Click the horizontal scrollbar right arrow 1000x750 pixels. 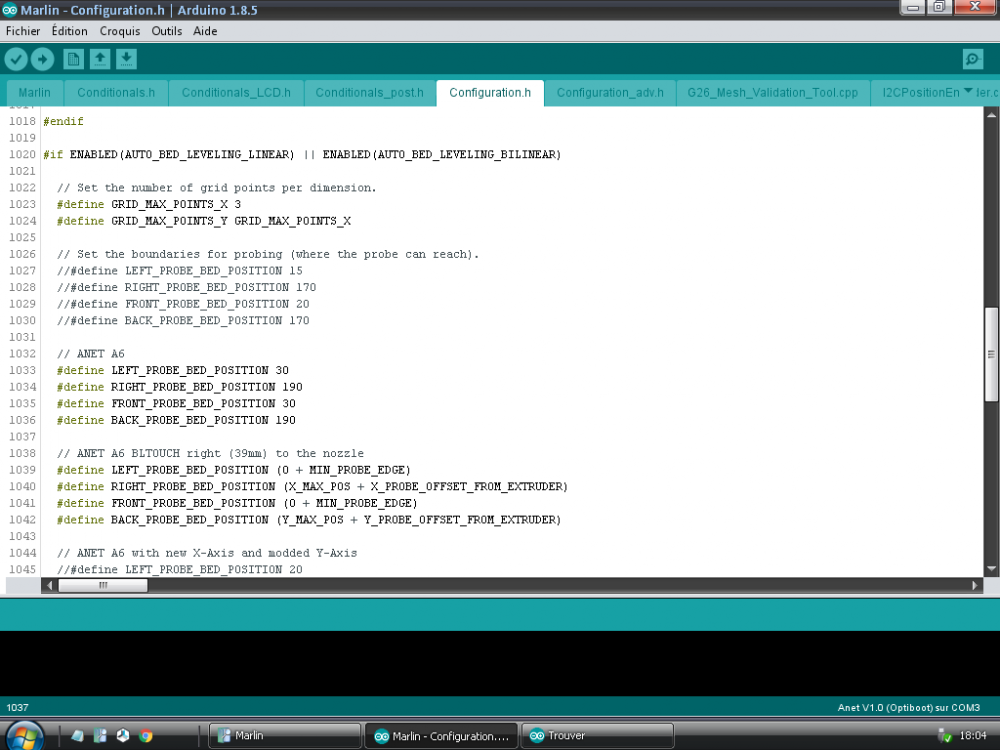974,585
